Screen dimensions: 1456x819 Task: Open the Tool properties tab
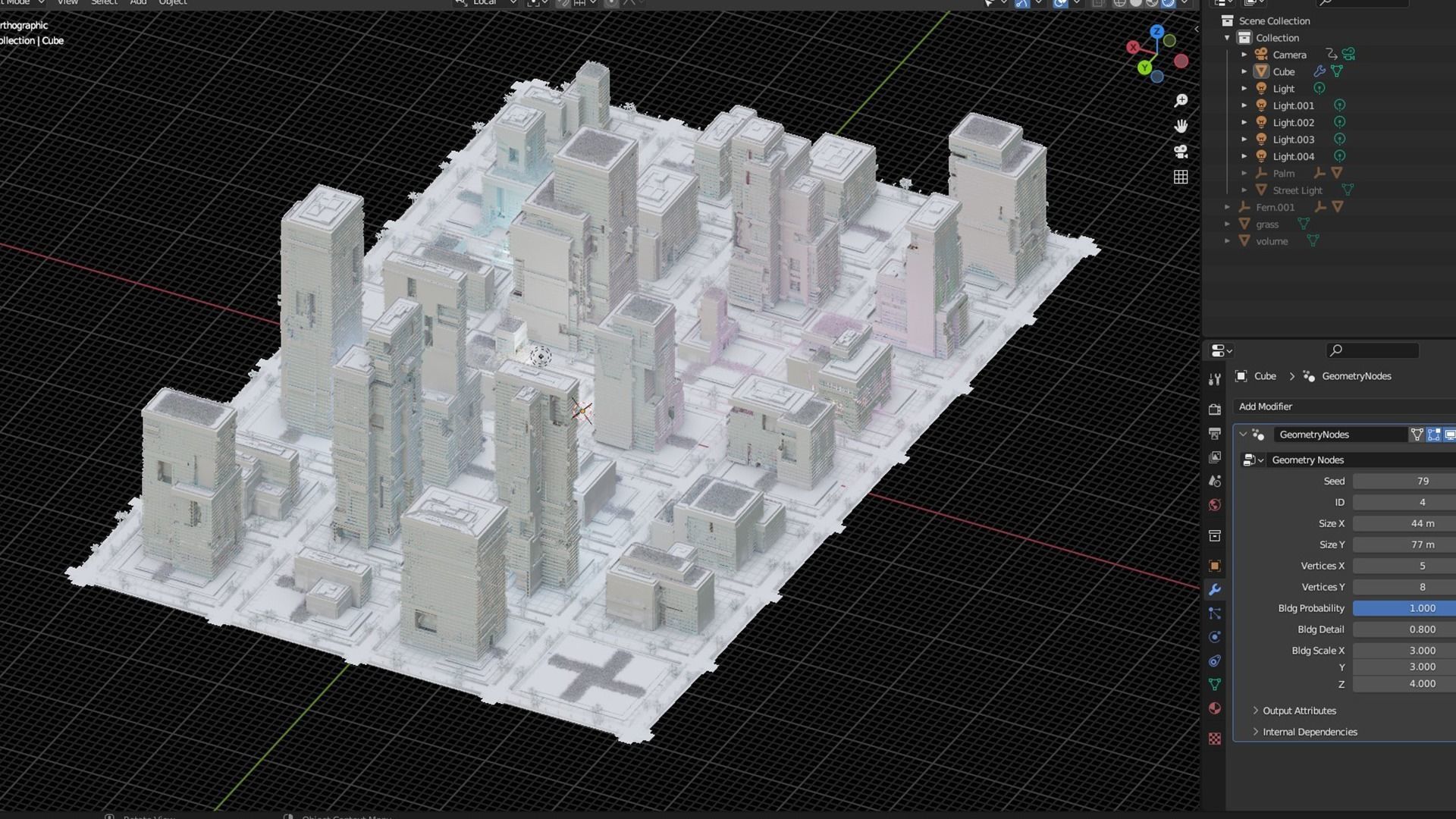pyautogui.click(x=1215, y=379)
